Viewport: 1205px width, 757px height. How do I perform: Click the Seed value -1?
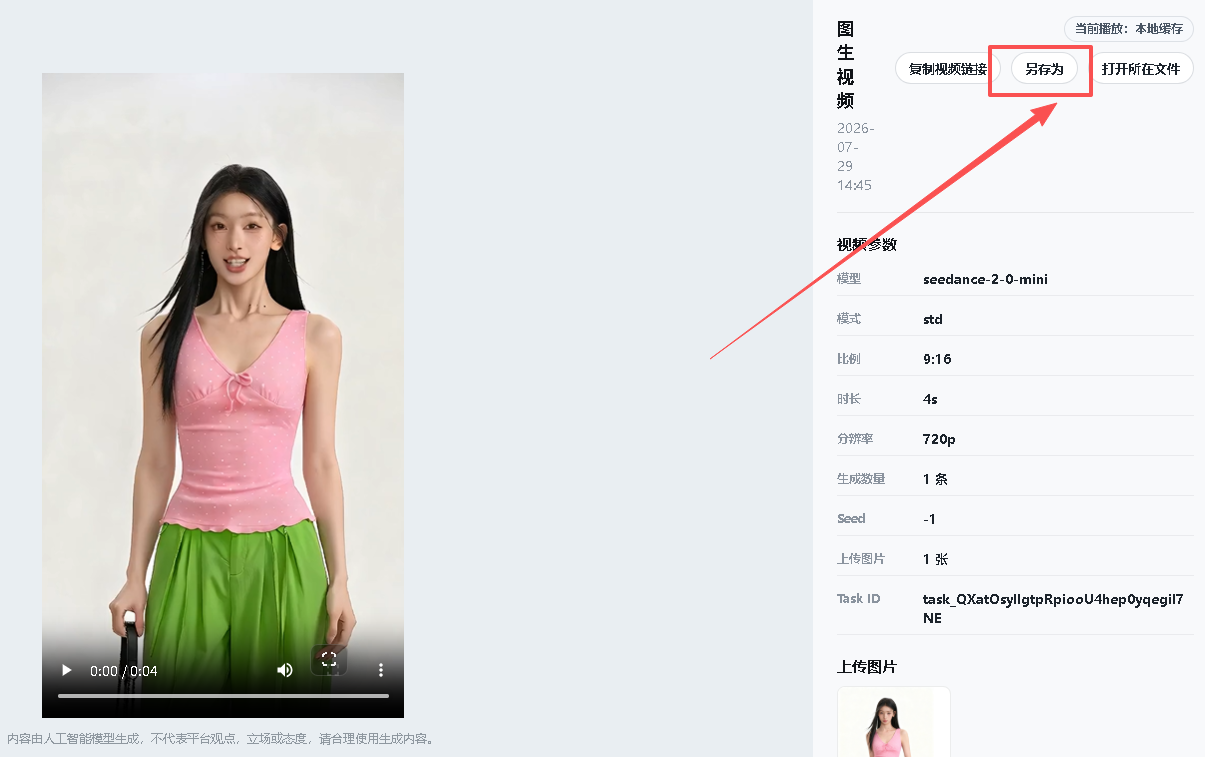pos(930,519)
